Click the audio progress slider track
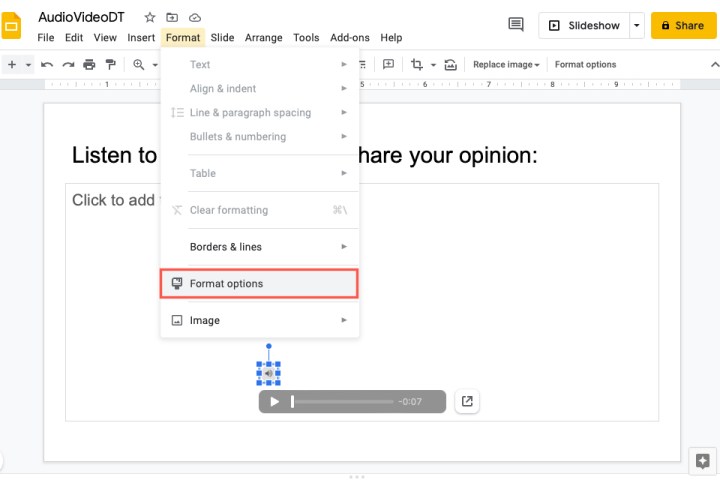Viewport: 720px width, 480px height. click(x=343, y=402)
